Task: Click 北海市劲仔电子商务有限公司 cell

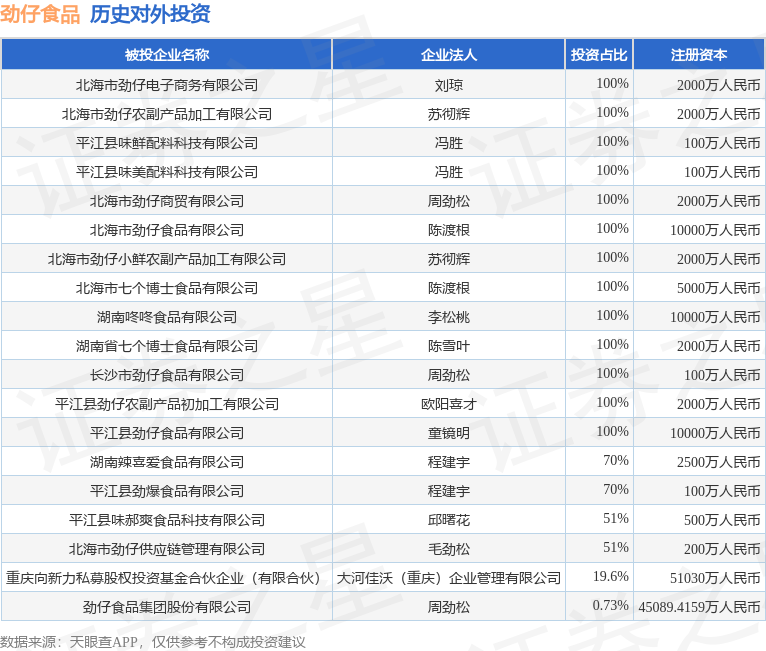Action: click(x=167, y=85)
